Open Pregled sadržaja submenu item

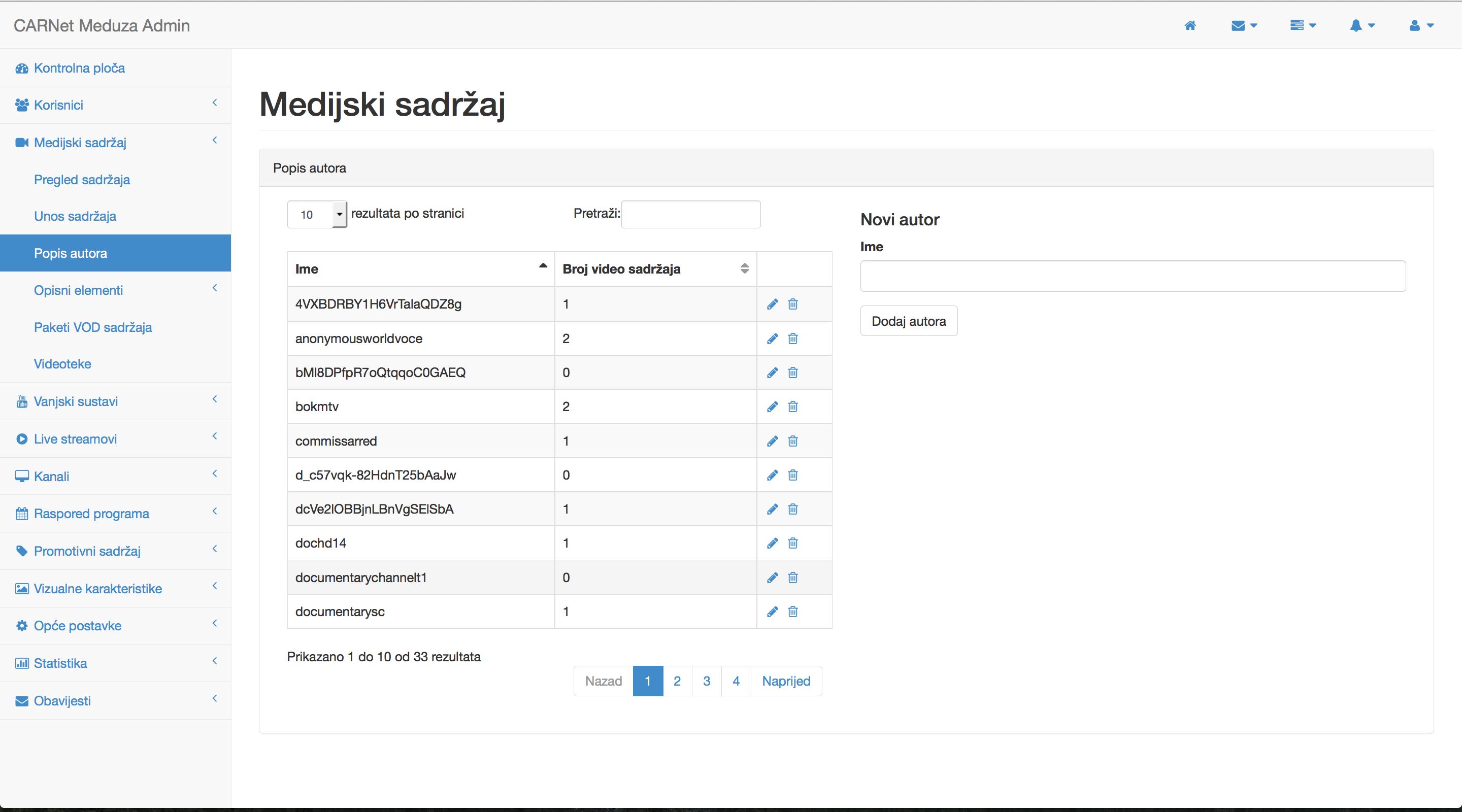coord(115,180)
